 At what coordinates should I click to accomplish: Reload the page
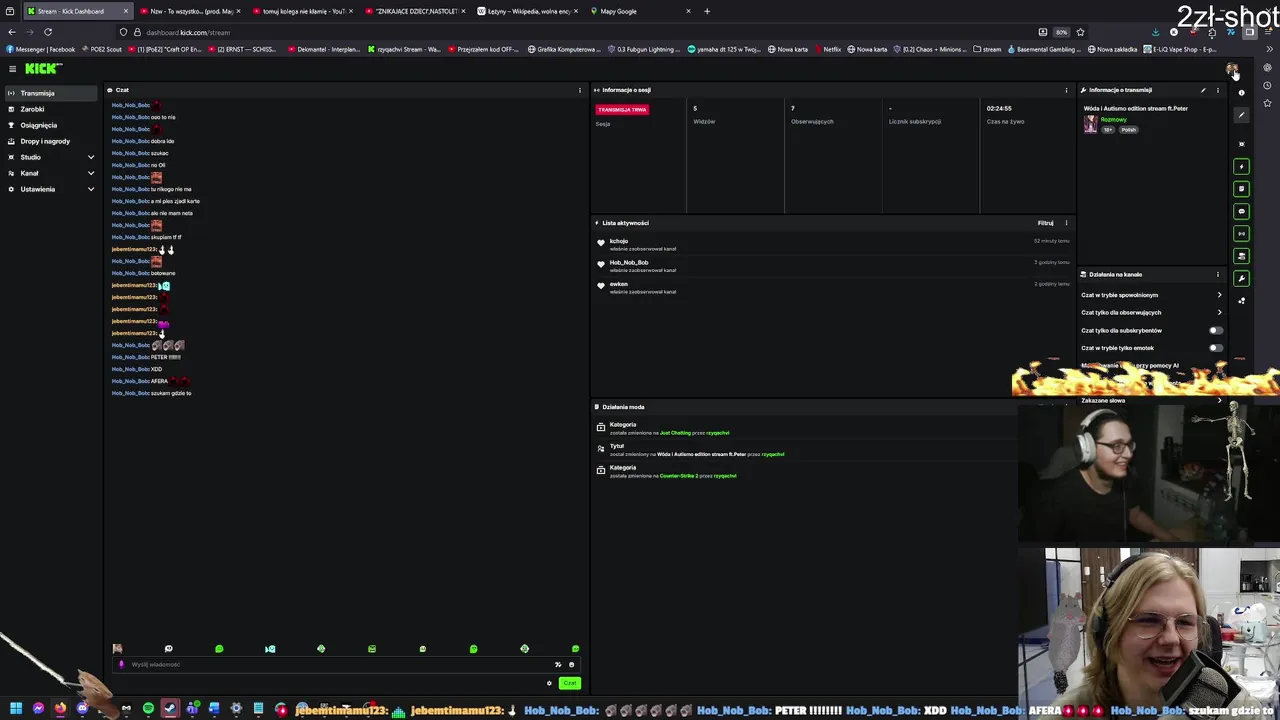pyautogui.click(x=47, y=32)
